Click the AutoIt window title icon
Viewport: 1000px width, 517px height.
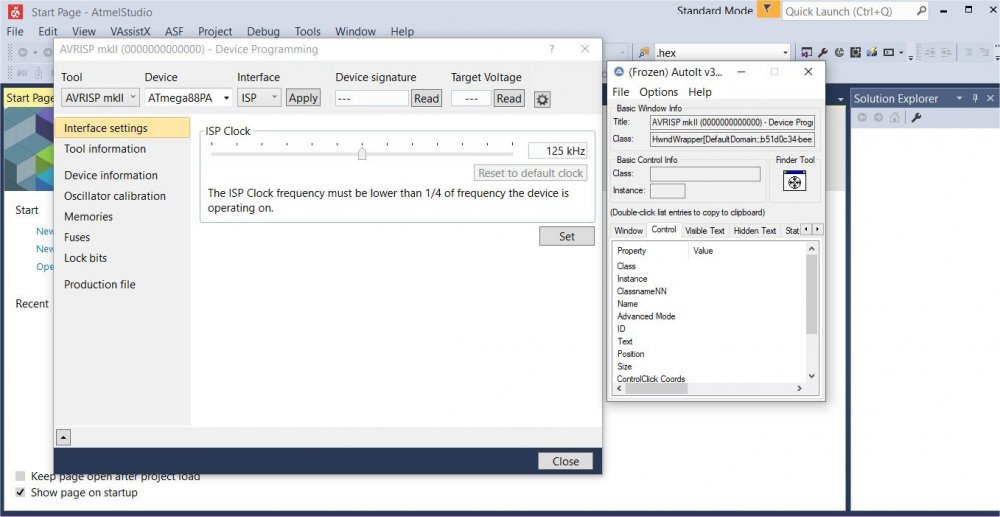(x=619, y=71)
